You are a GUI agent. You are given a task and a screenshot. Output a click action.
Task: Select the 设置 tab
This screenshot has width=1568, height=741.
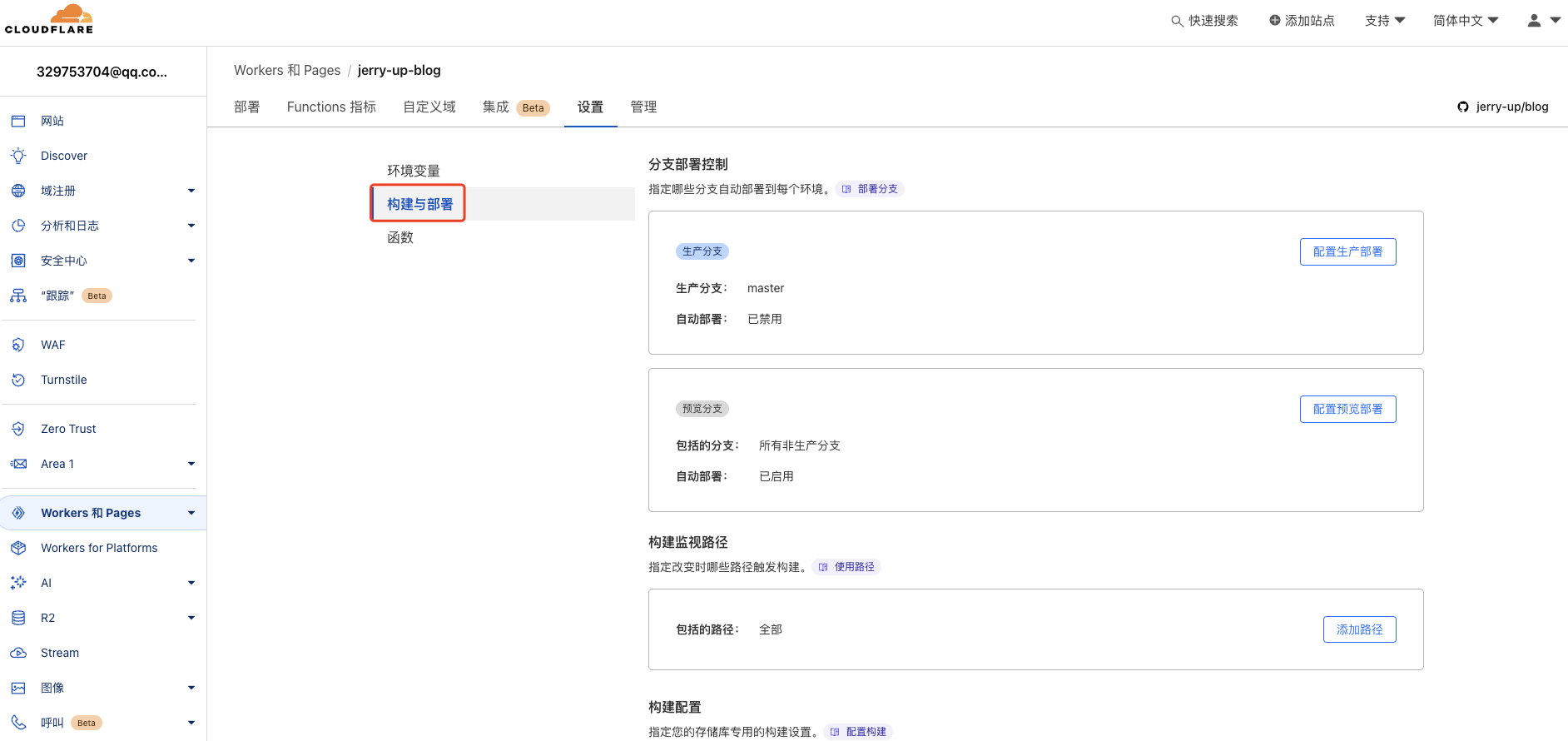(x=591, y=107)
